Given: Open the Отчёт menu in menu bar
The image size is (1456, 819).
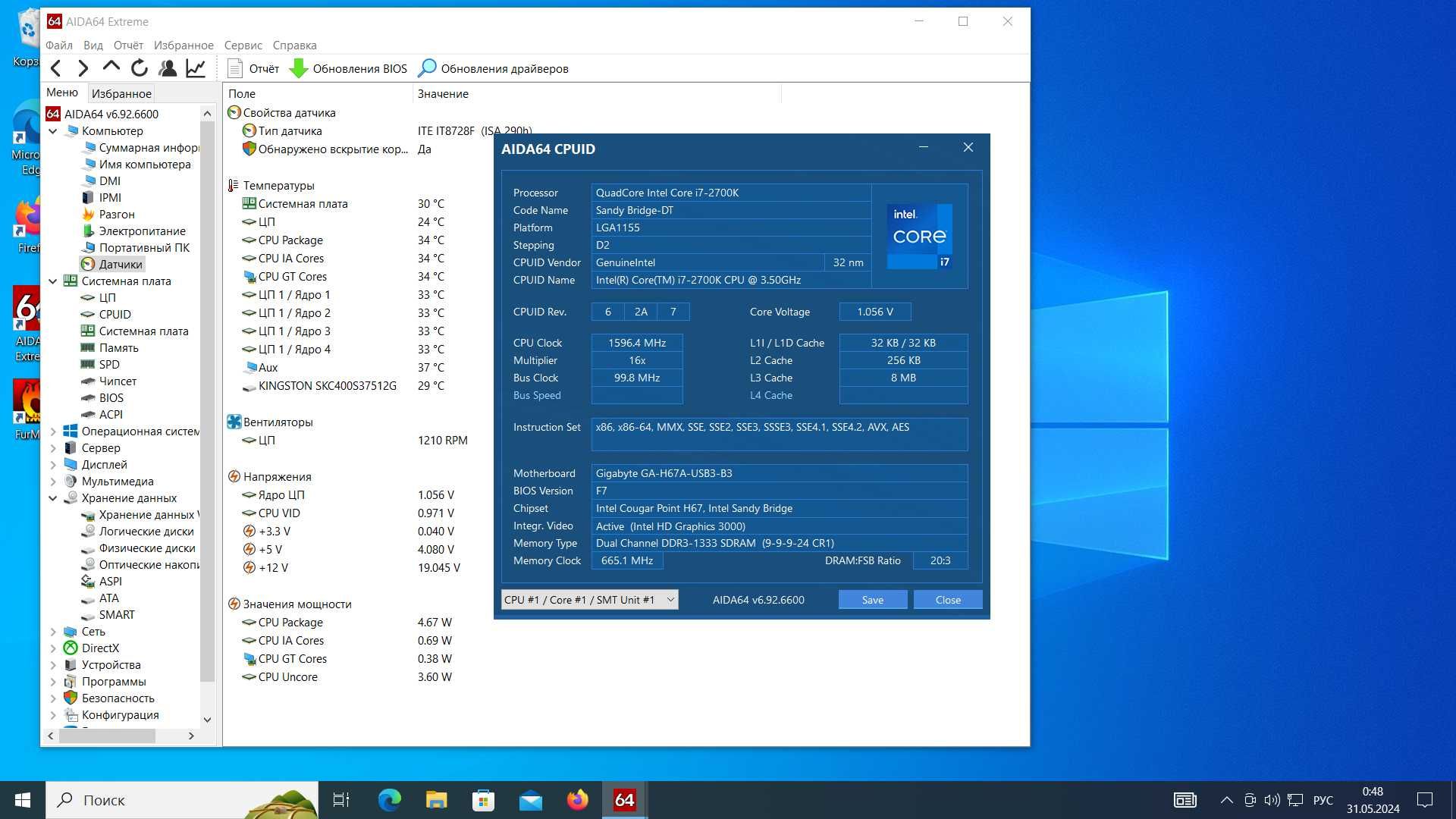Looking at the screenshot, I should 128,45.
